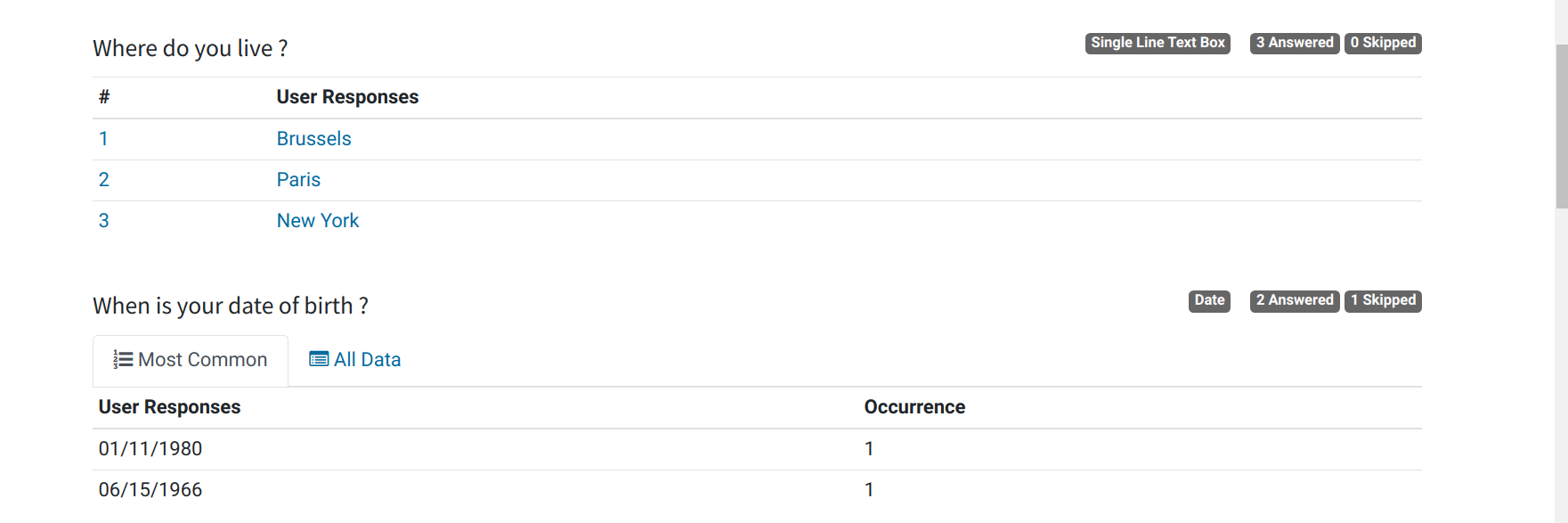
Task: Click response number 3 link
Action: tap(103, 220)
